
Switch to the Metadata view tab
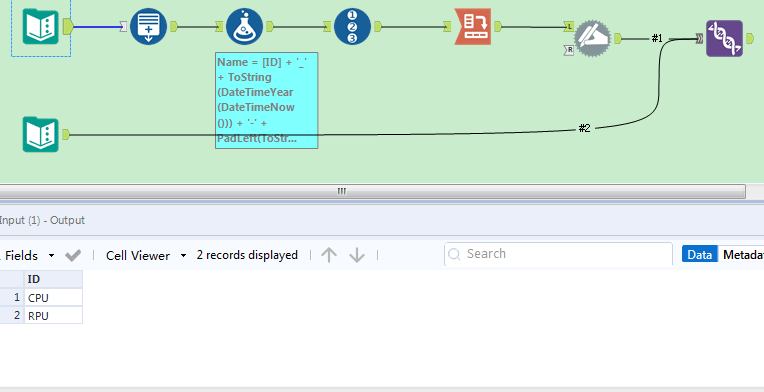(741, 254)
